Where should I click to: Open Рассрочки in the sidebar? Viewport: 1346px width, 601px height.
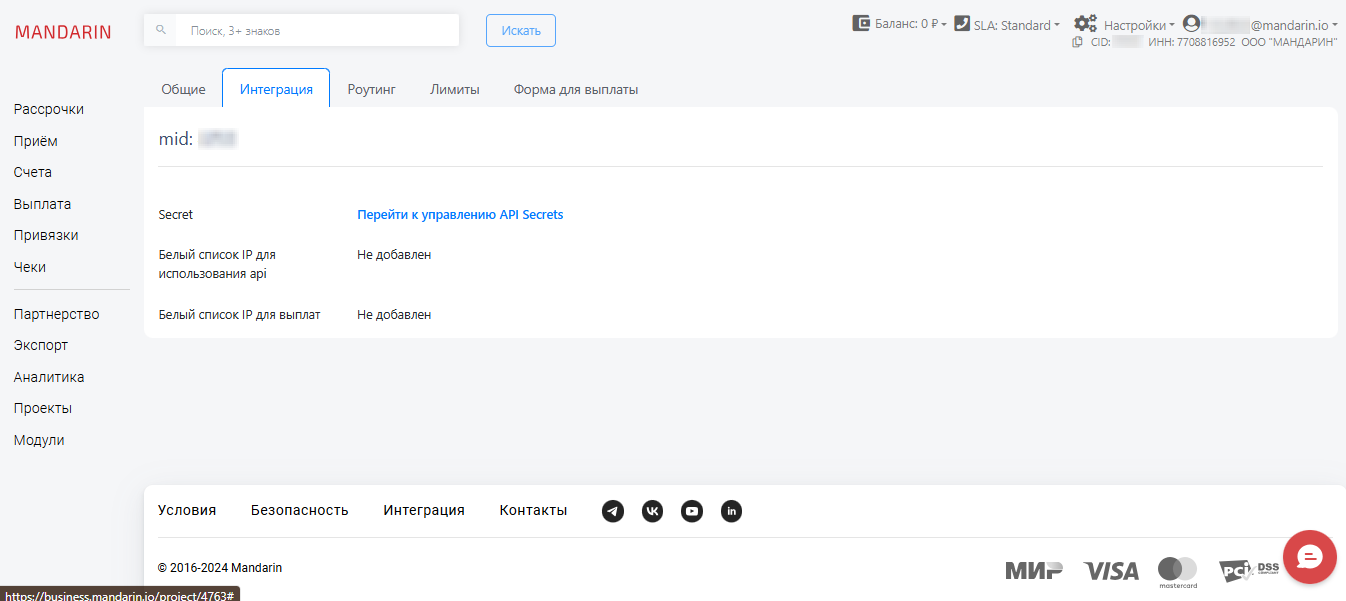point(49,109)
